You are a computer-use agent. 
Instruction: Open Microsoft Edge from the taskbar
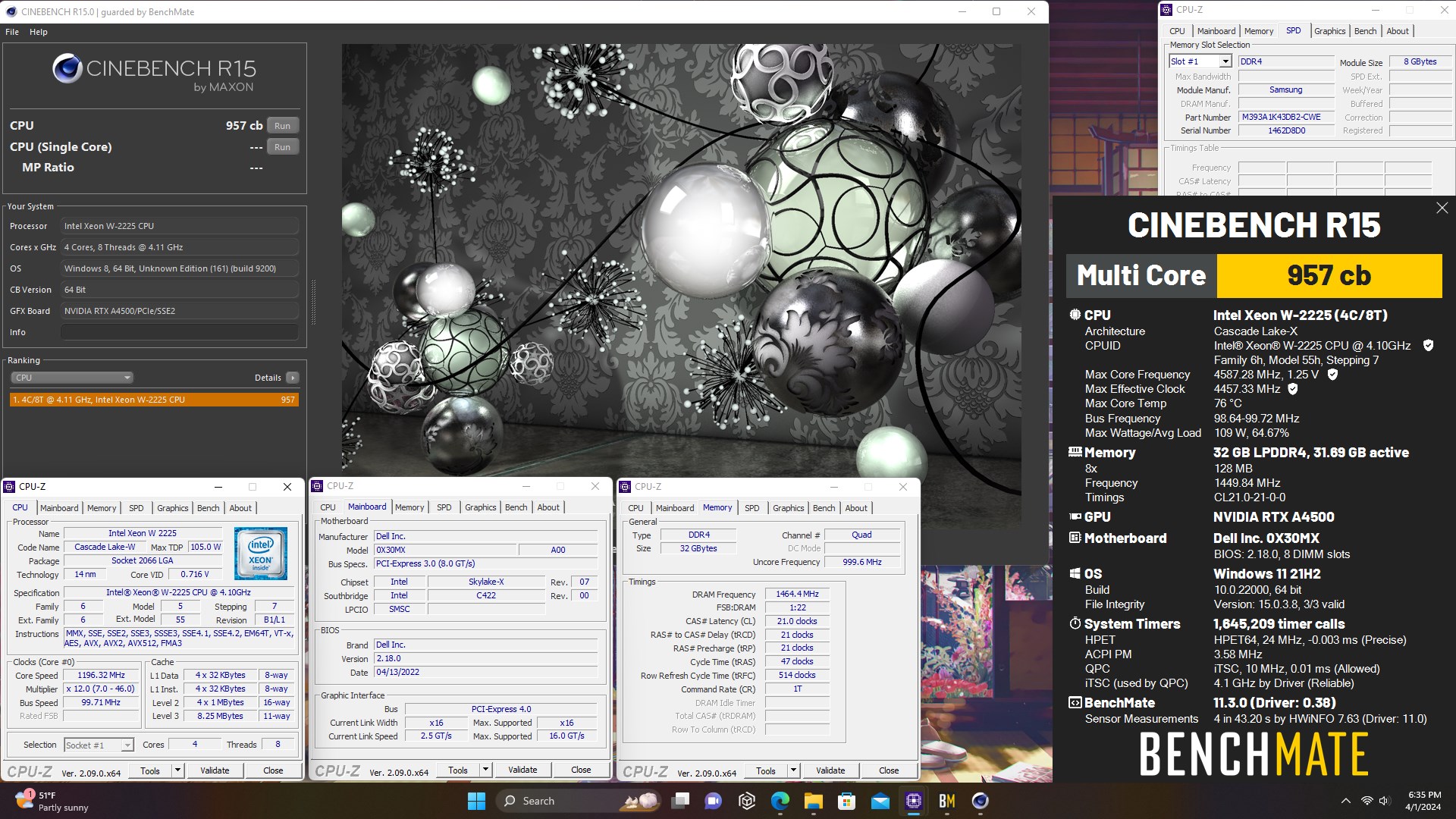click(x=780, y=801)
